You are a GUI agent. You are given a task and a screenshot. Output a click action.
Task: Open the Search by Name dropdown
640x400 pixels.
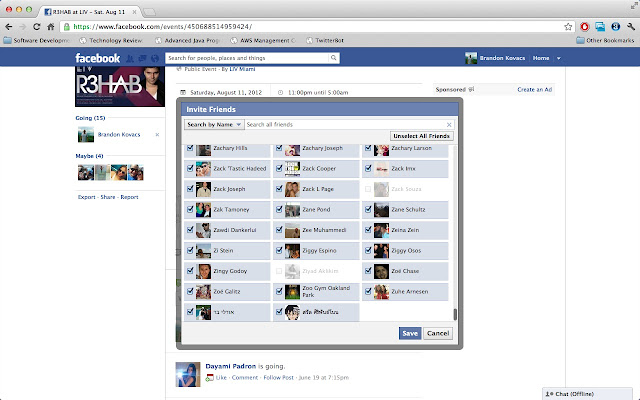(214, 124)
